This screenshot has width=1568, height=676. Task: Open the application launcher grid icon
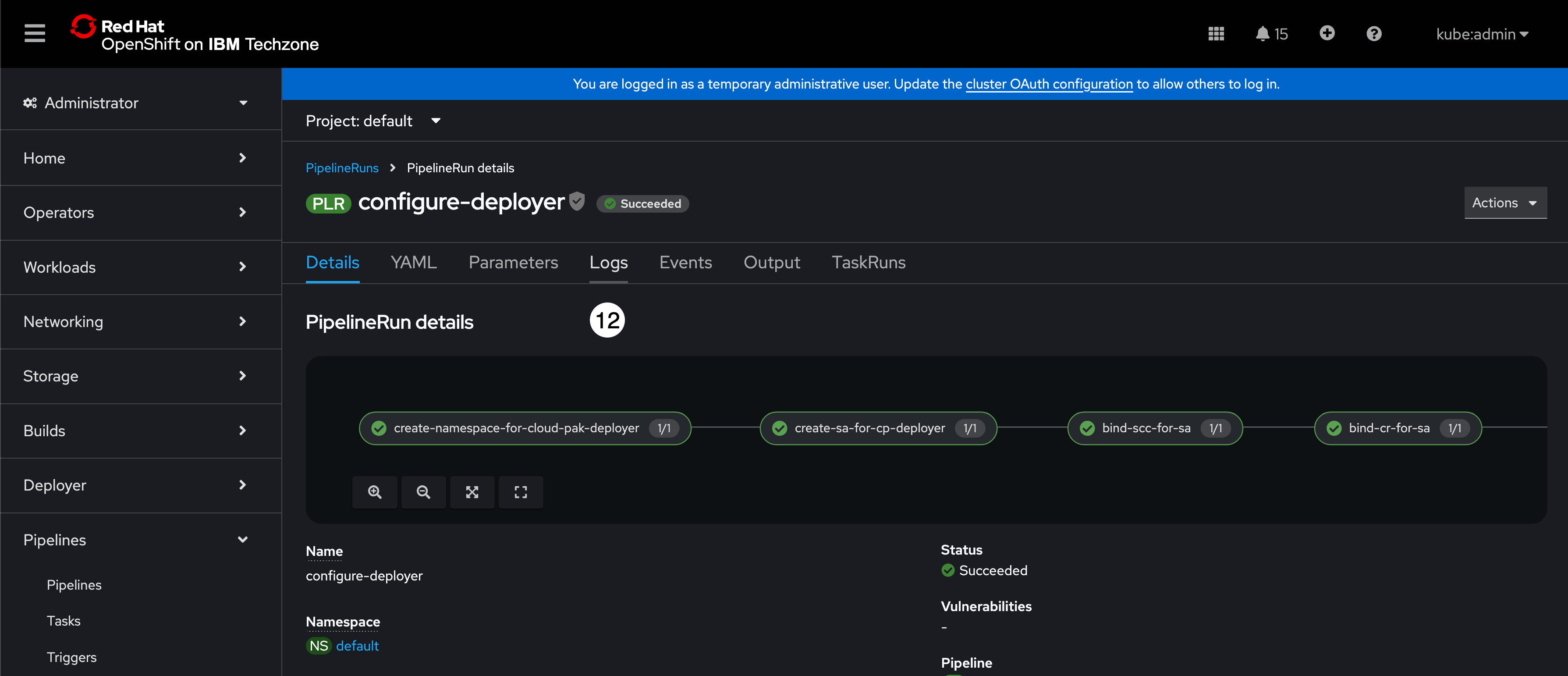(1216, 34)
